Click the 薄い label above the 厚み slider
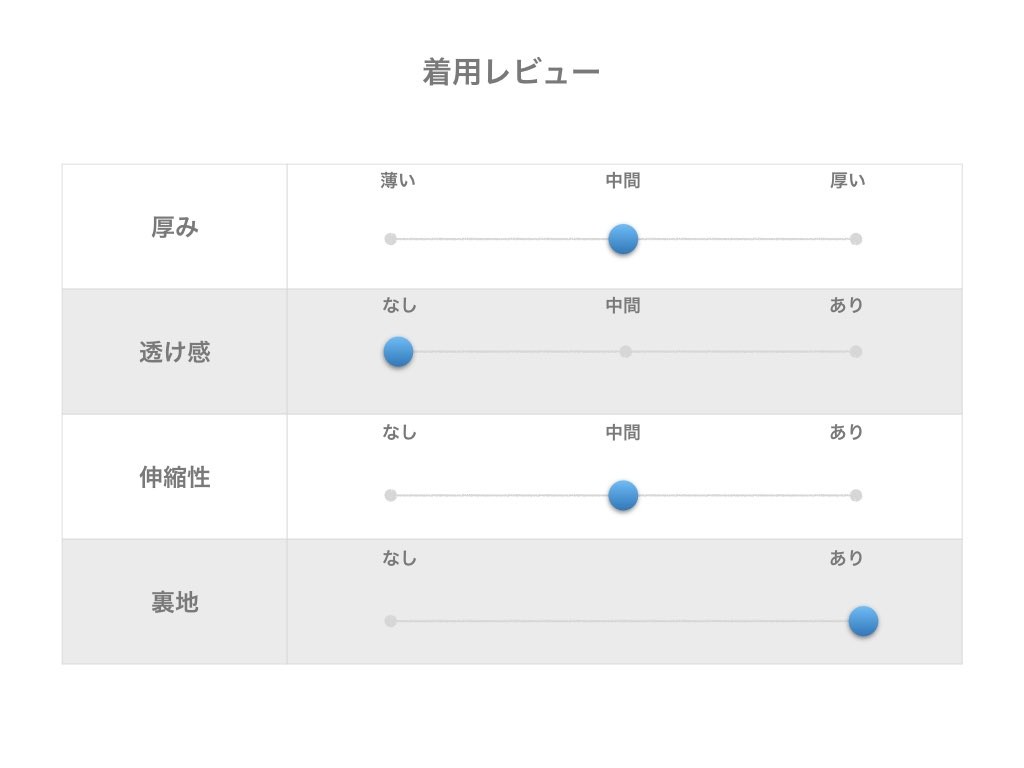Screen dimensions: 1024x768 click(x=398, y=181)
